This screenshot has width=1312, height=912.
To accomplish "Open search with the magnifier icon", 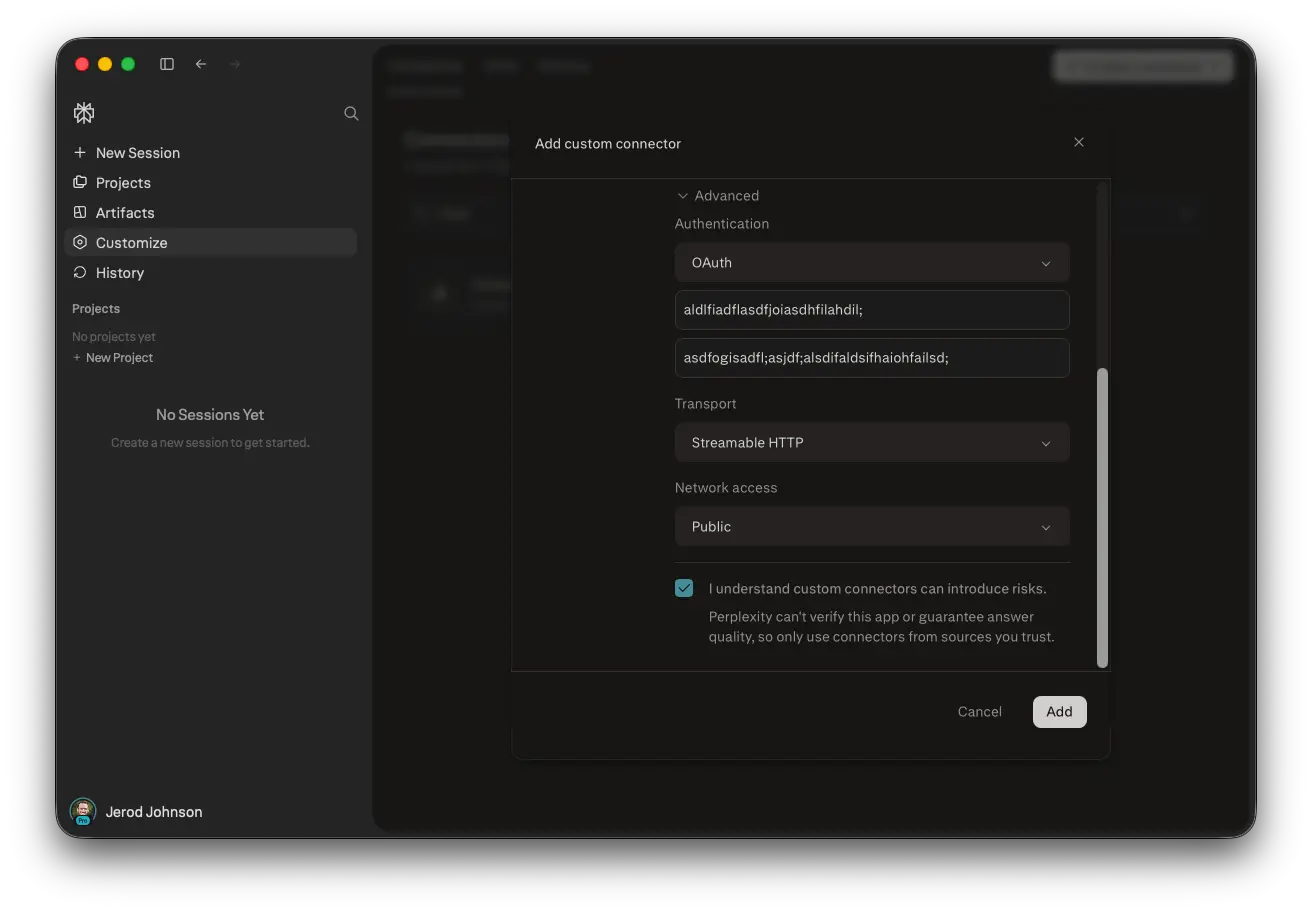I will click(x=351, y=113).
